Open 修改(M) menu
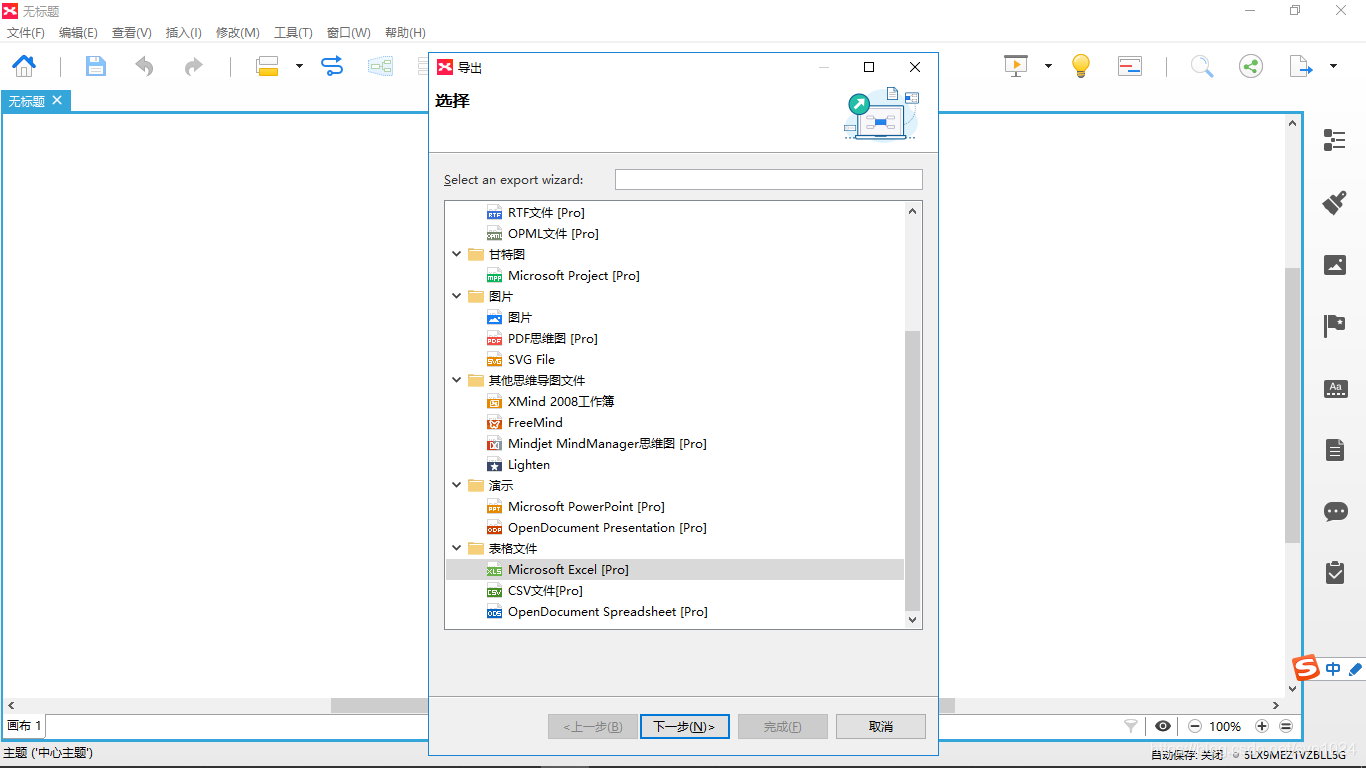1366x768 pixels. (x=238, y=33)
